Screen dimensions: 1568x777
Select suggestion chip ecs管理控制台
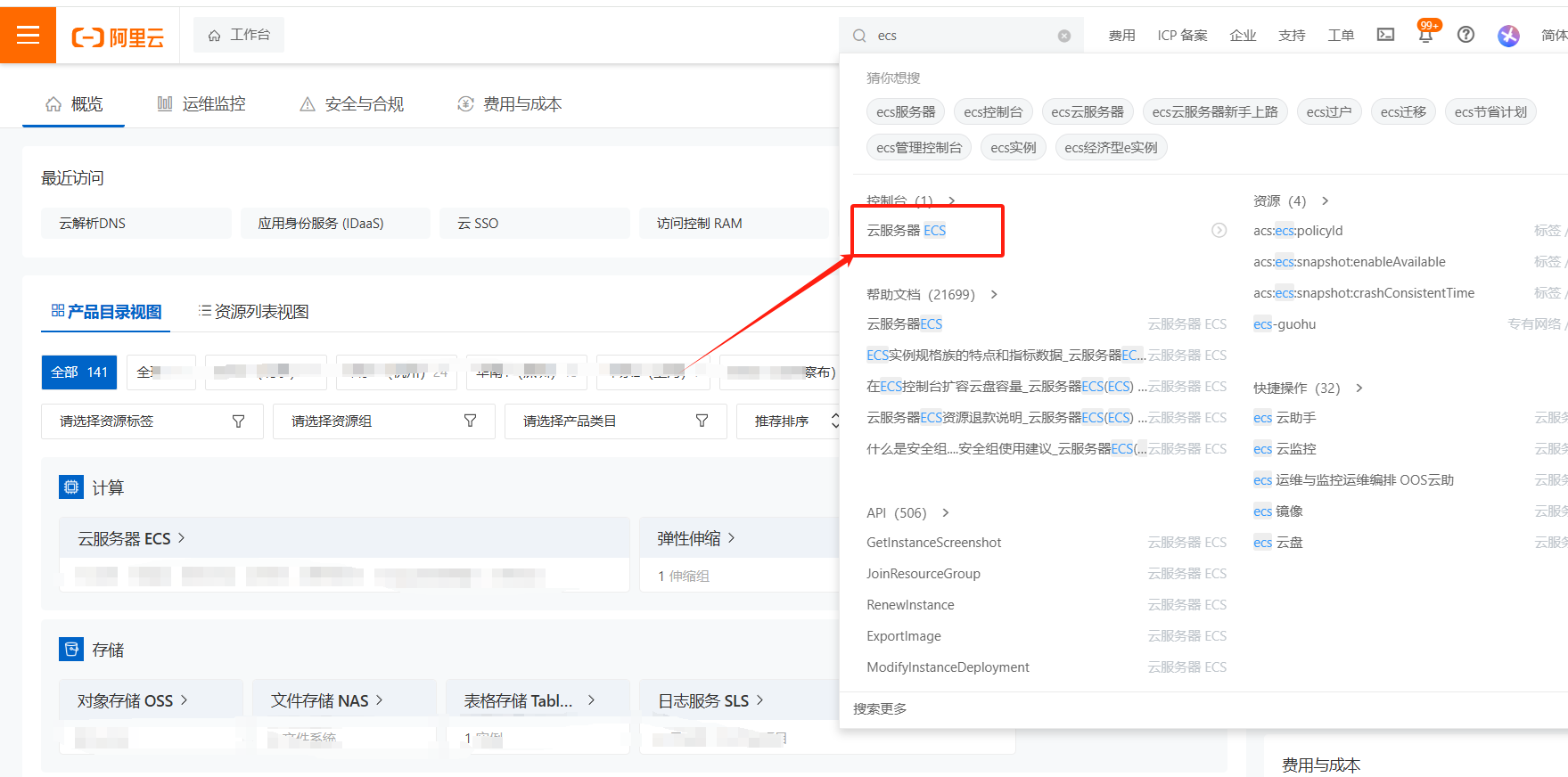tap(919, 148)
